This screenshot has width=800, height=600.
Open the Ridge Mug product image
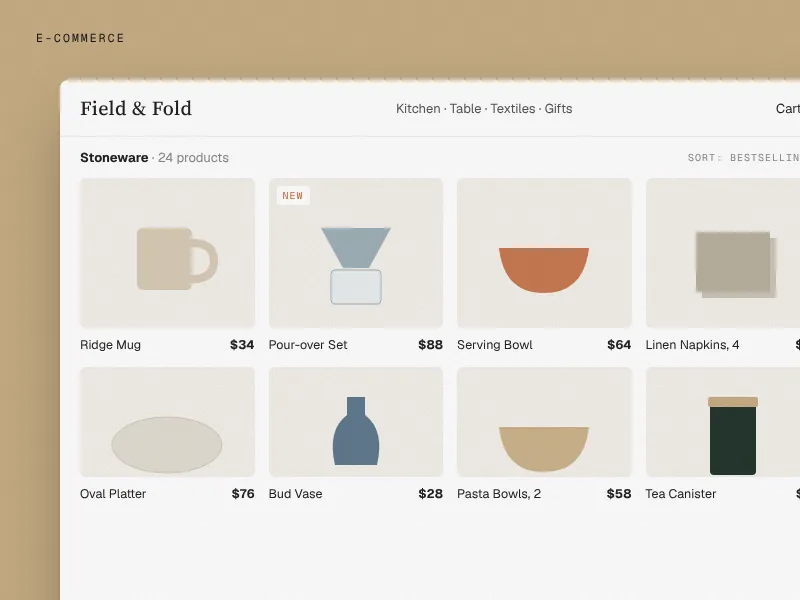[x=167, y=253]
